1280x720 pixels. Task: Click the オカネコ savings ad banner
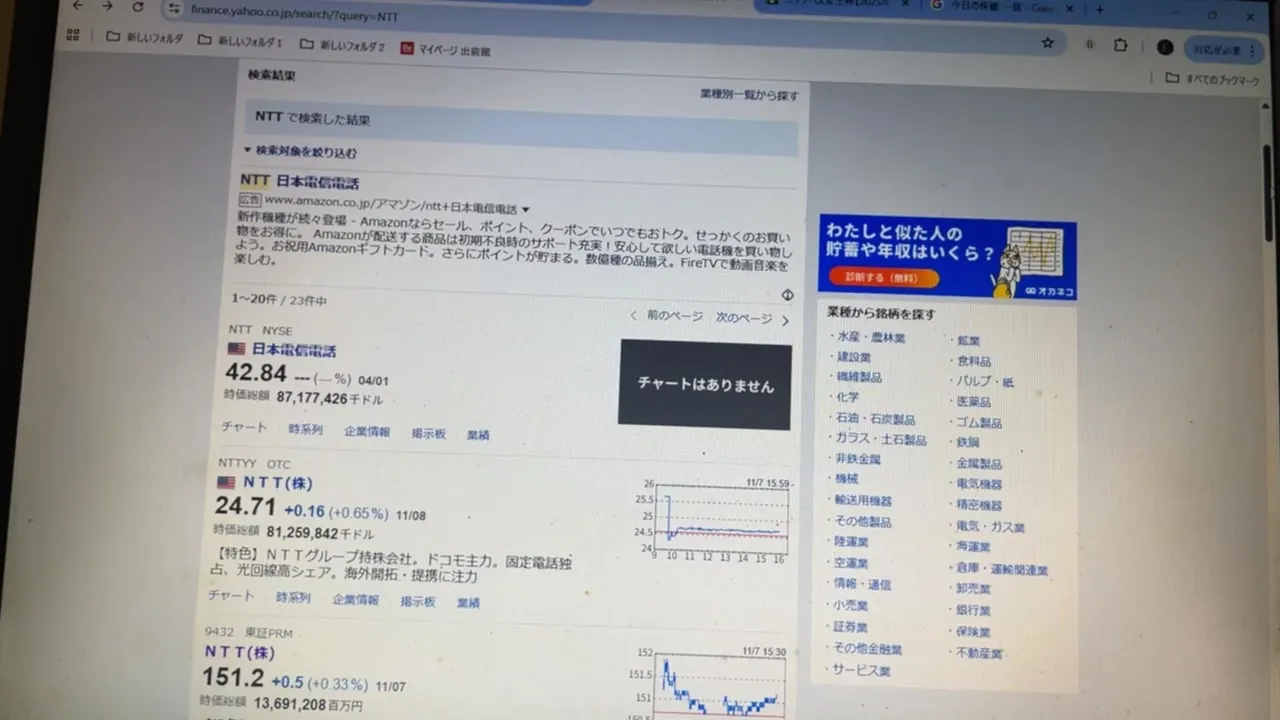[947, 259]
